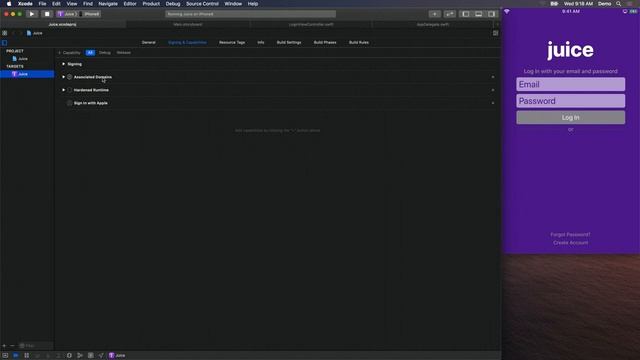The width and height of the screenshot is (640, 360).
Task: Toggle breakpoints activation in debug bar
Action: point(16,356)
